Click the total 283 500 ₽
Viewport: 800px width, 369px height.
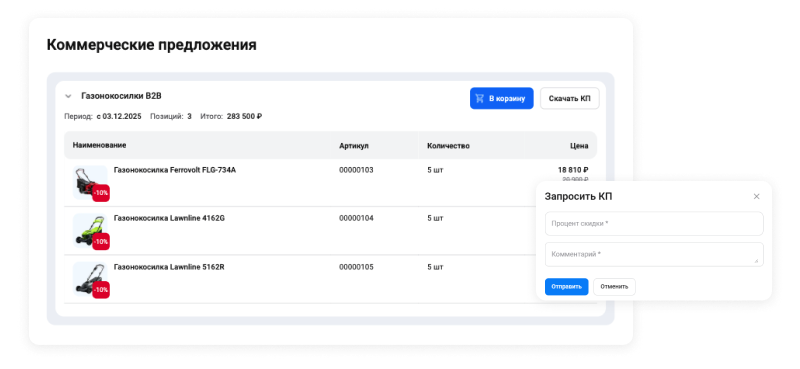point(244,116)
